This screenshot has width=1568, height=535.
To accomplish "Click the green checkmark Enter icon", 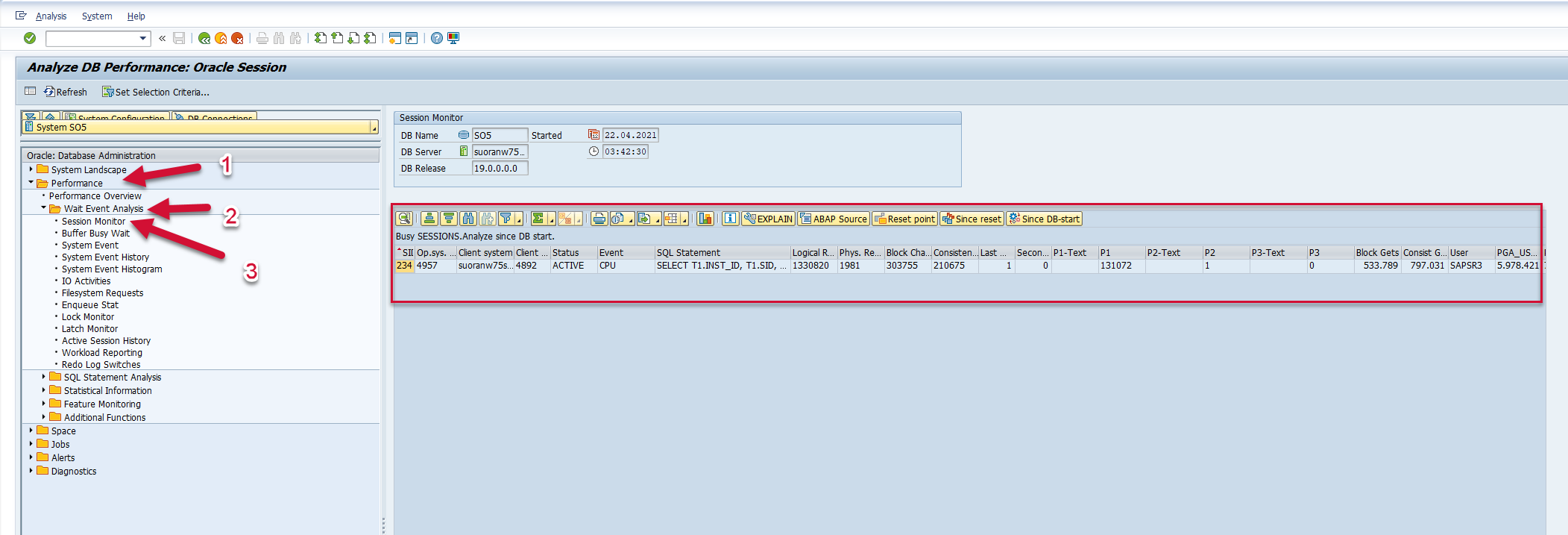I will (x=30, y=38).
